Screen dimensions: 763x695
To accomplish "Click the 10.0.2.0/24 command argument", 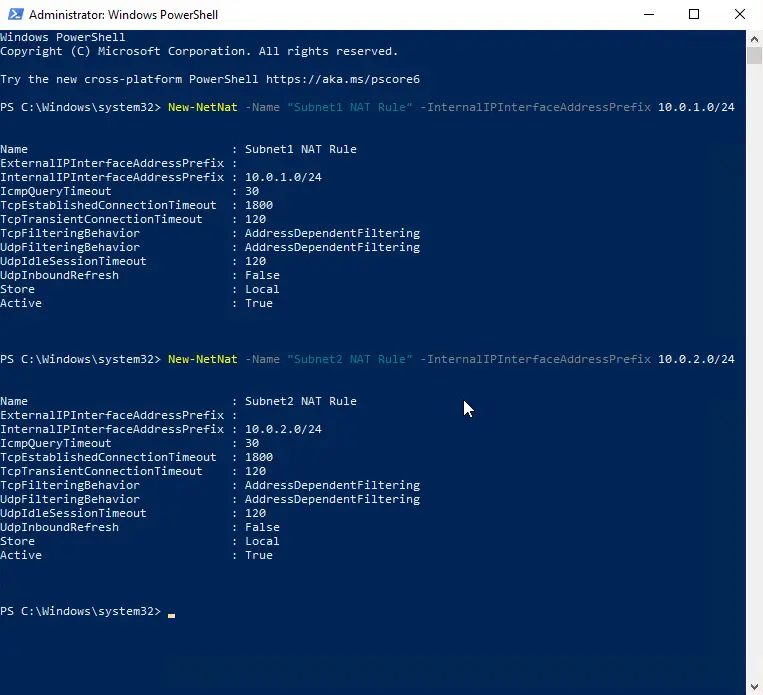I will coord(696,359).
